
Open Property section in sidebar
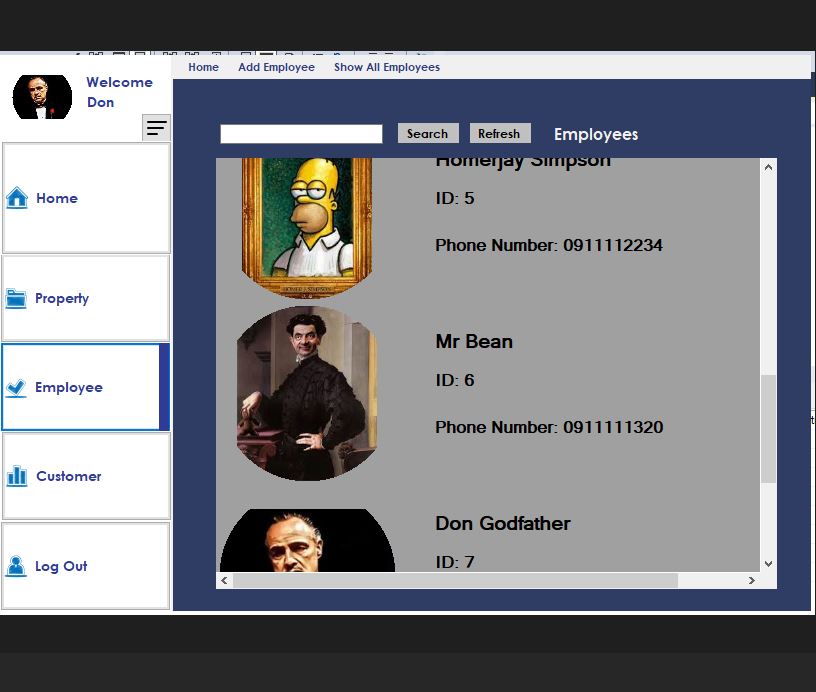pos(86,298)
